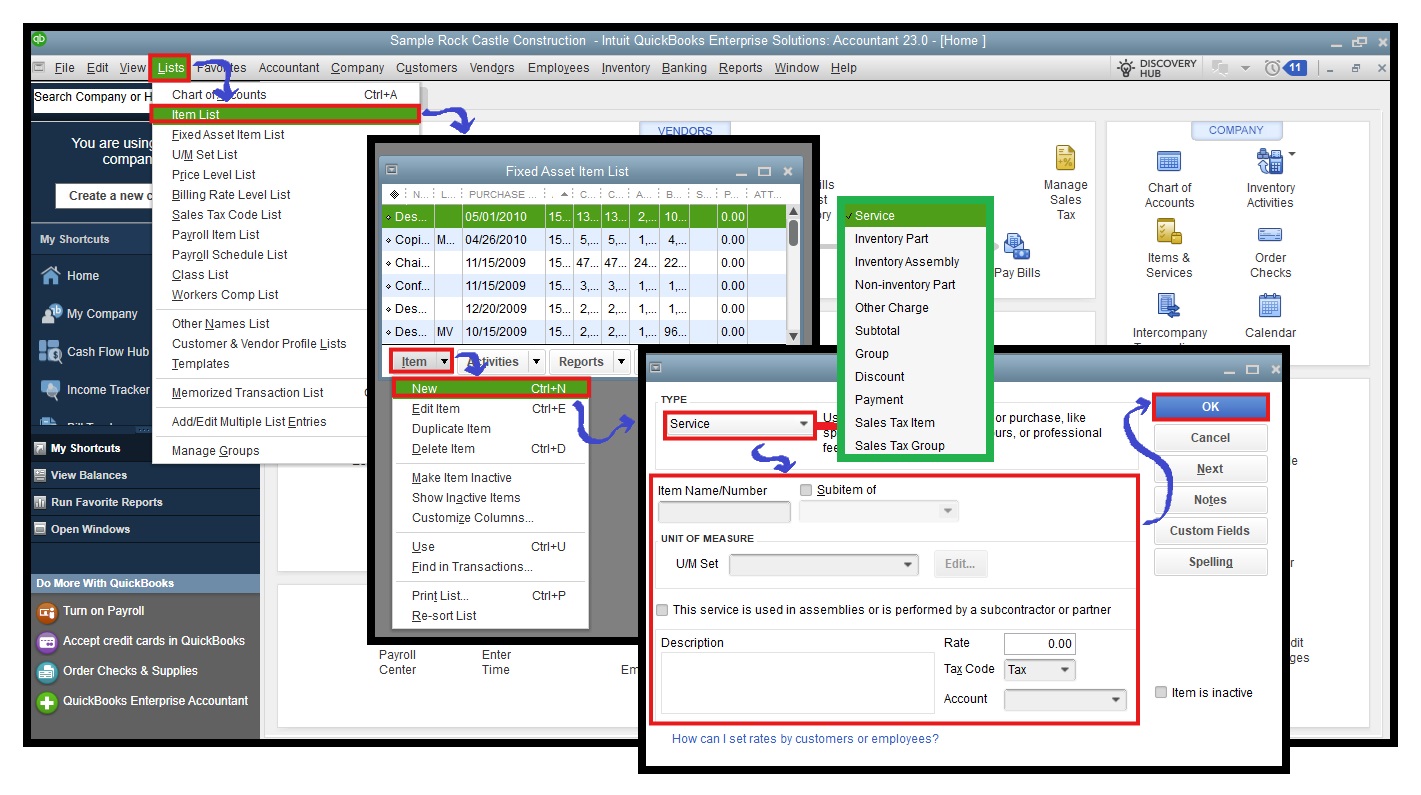Screen dimensions: 1421x795
Task: Choose Item List from Lists menu
Action: point(285,115)
